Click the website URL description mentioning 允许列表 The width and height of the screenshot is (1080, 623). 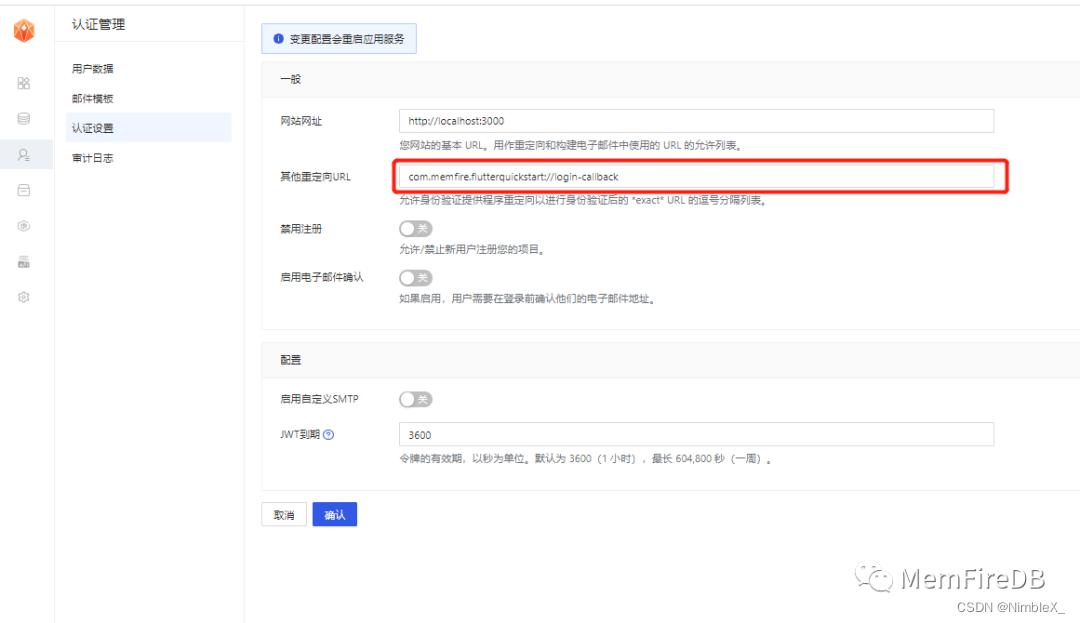point(571,145)
